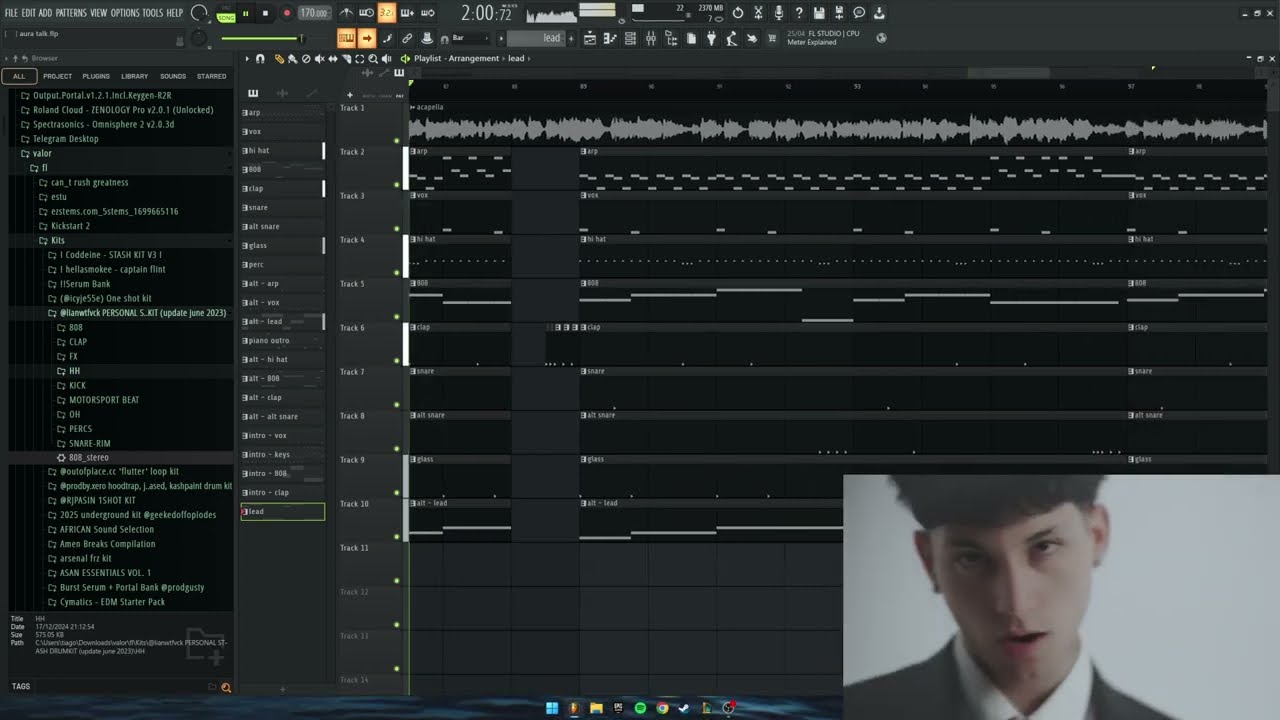The width and height of the screenshot is (1280, 720).
Task: Select the 808_stereo file in browser
Action: (x=88, y=458)
